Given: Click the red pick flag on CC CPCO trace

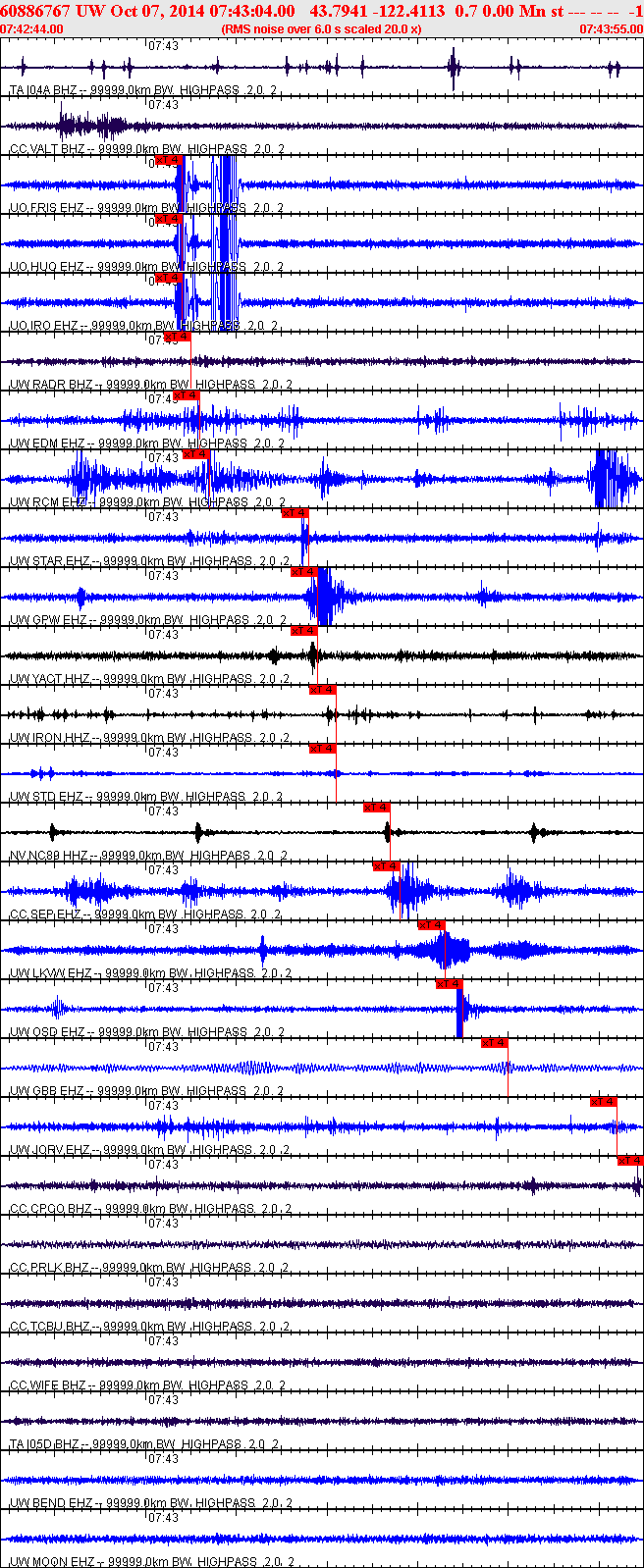Looking at the screenshot, I should [630, 1161].
